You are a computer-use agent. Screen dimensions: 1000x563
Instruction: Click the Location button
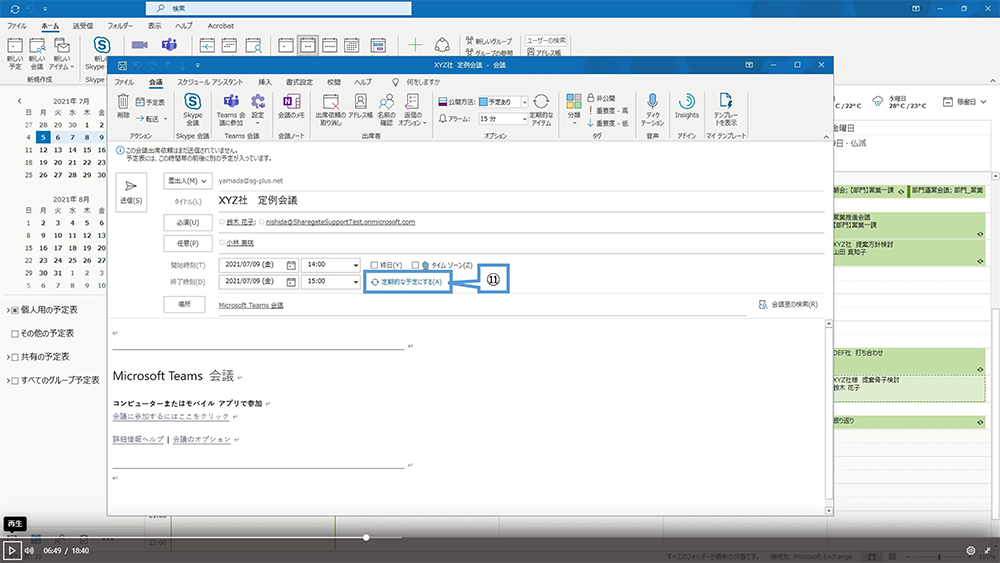tap(184, 305)
